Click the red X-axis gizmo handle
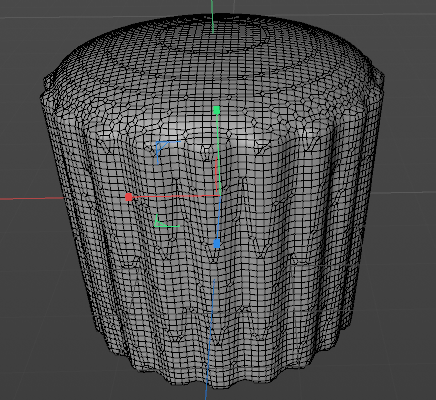This screenshot has height=400, width=436. 129,197
